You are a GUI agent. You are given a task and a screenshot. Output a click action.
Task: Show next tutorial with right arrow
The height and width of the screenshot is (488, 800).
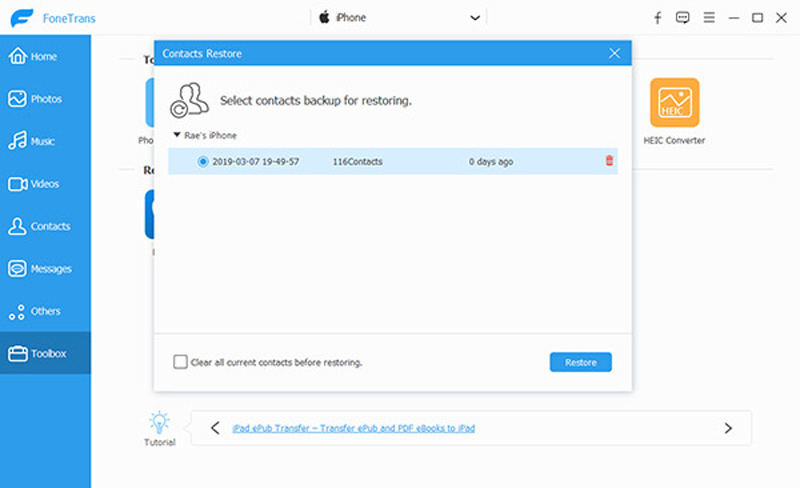[x=728, y=428]
